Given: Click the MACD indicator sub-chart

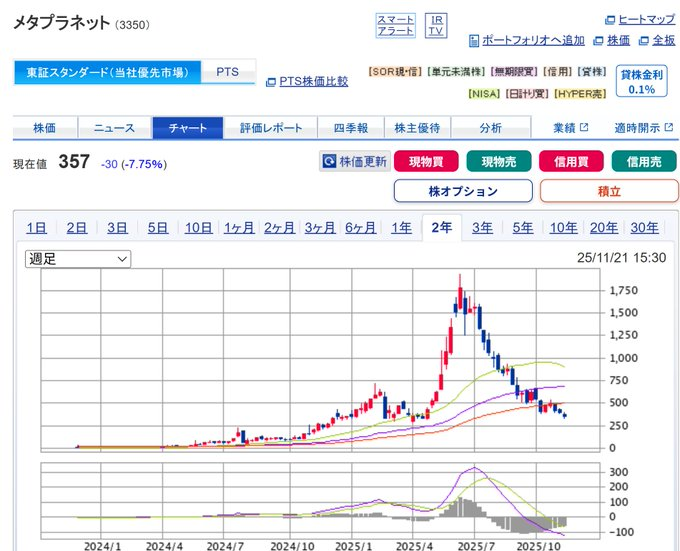Looking at the screenshot, I should 320,501.
